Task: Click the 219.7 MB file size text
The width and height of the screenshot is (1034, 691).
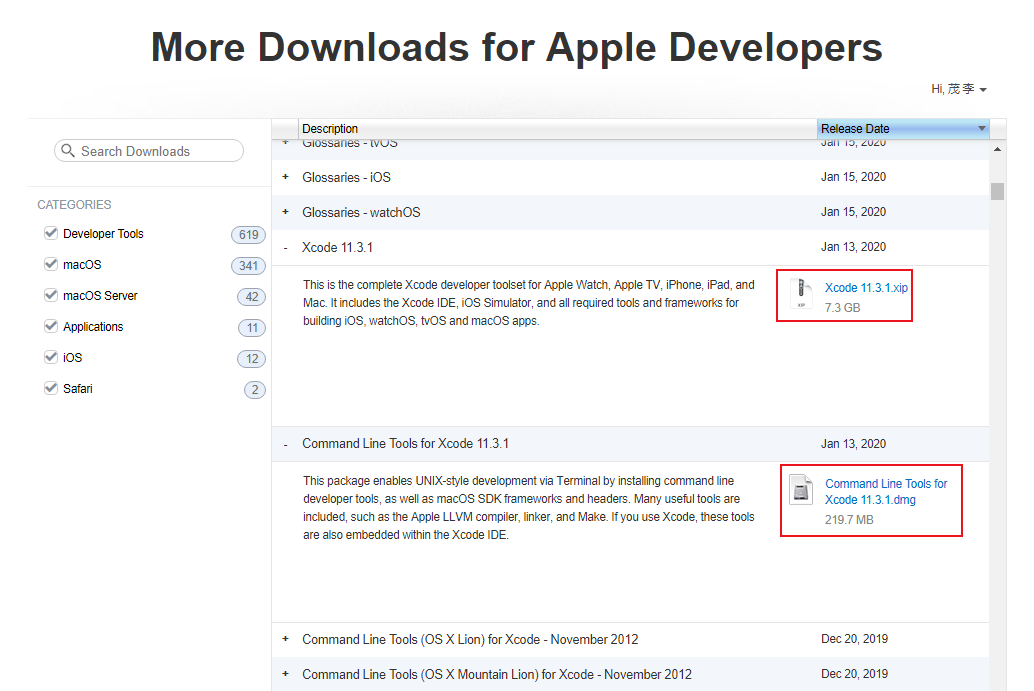Action: click(x=849, y=520)
